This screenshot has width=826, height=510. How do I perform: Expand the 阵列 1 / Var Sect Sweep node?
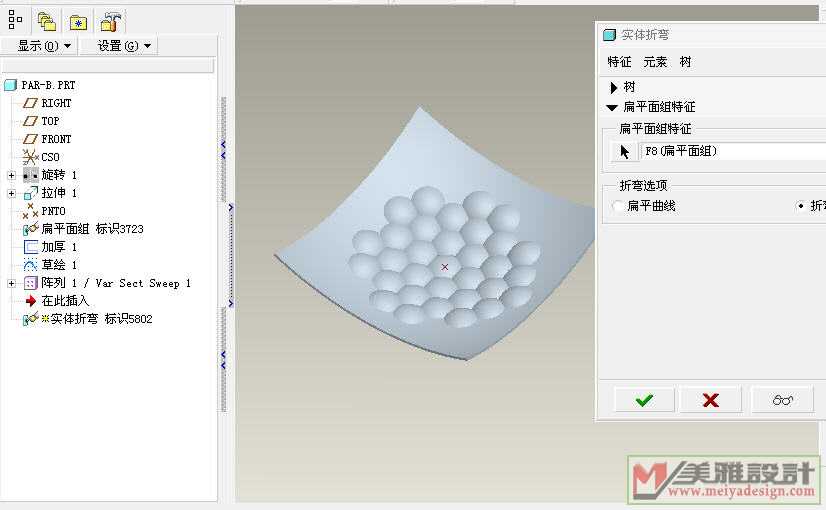click(12, 283)
